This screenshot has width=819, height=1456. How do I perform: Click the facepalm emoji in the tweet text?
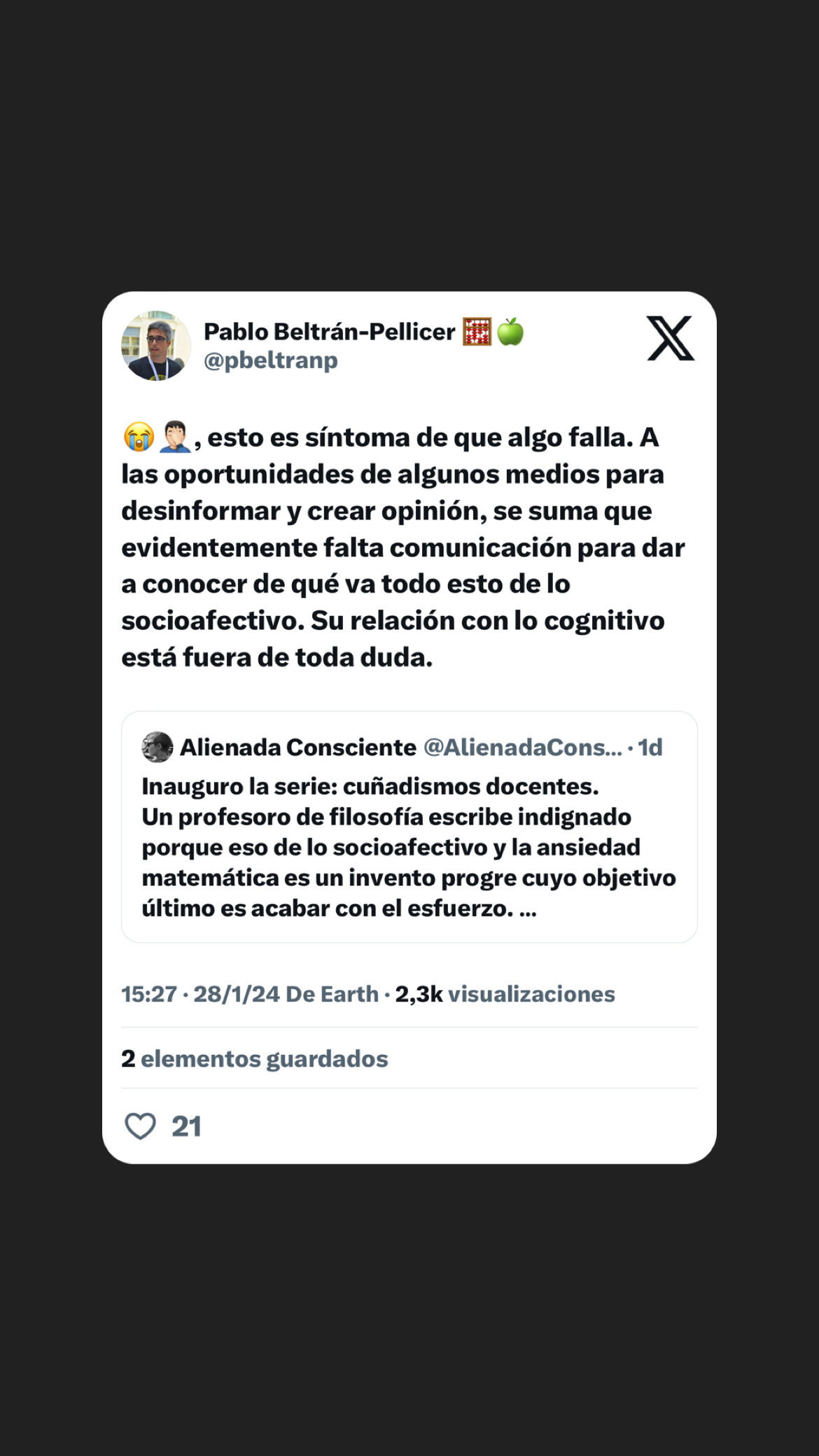[175, 437]
